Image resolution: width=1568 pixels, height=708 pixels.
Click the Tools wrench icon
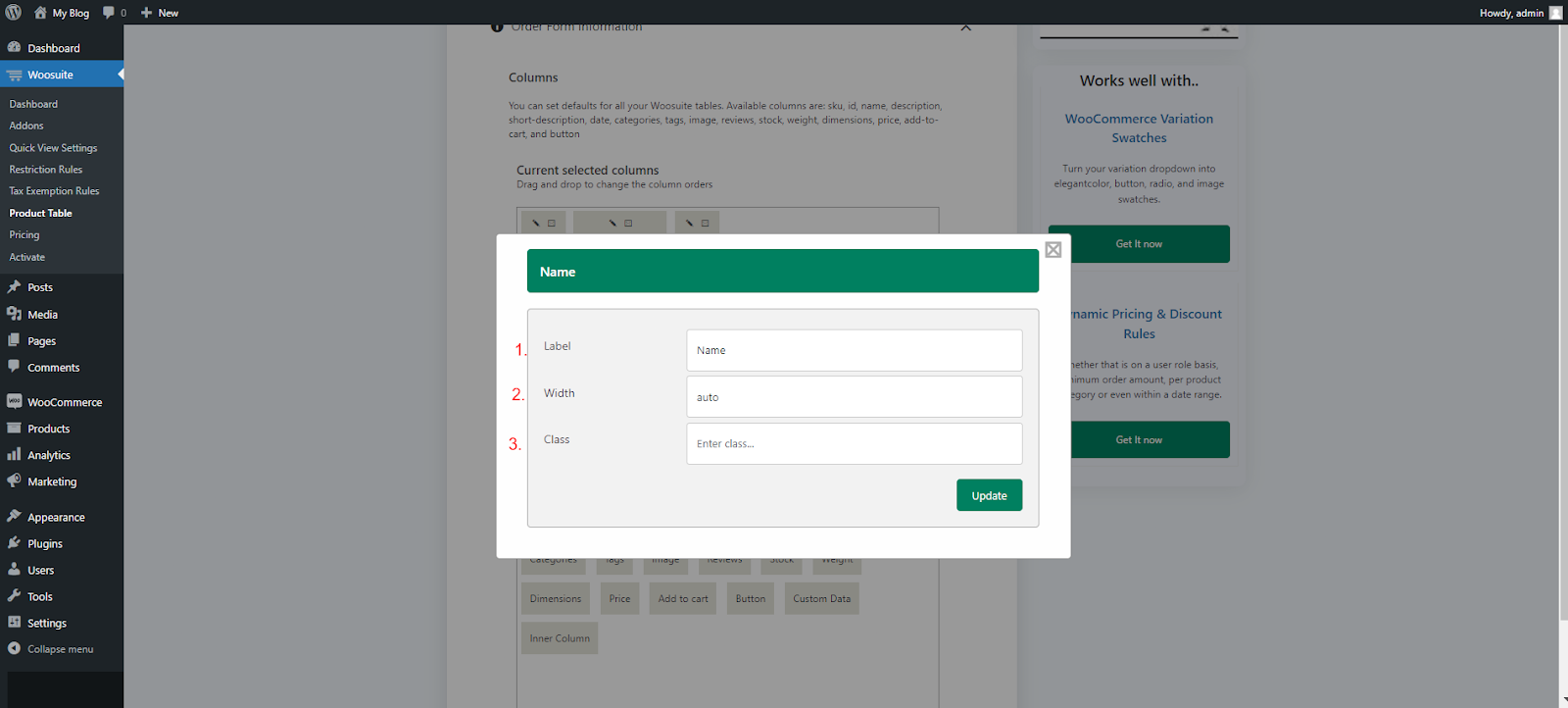coord(14,595)
